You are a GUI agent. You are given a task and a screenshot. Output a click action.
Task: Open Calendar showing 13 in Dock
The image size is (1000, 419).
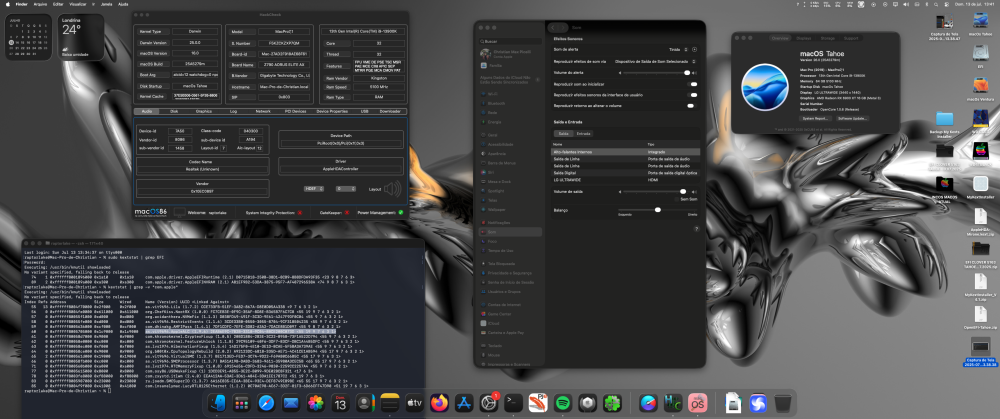340,403
